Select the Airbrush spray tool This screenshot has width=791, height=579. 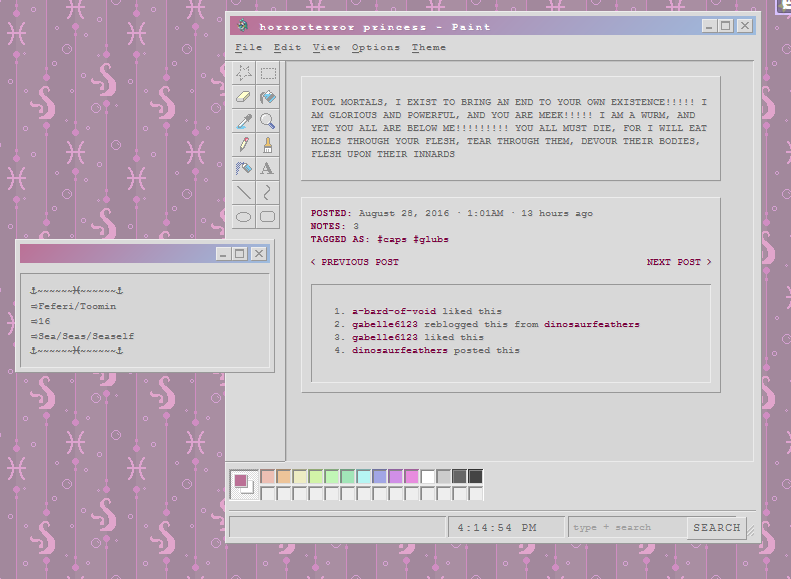[244, 168]
